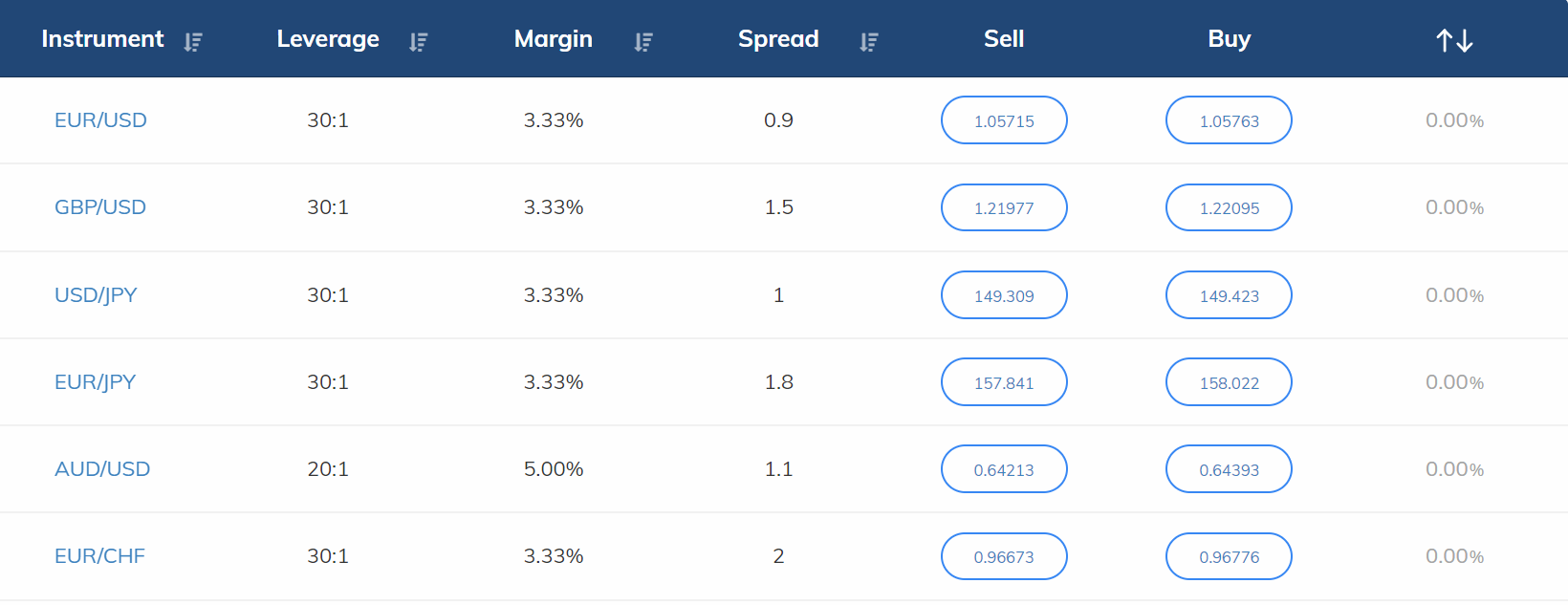1568x605 pixels.
Task: Open the EUR/CHF instrument link
Action: (99, 556)
